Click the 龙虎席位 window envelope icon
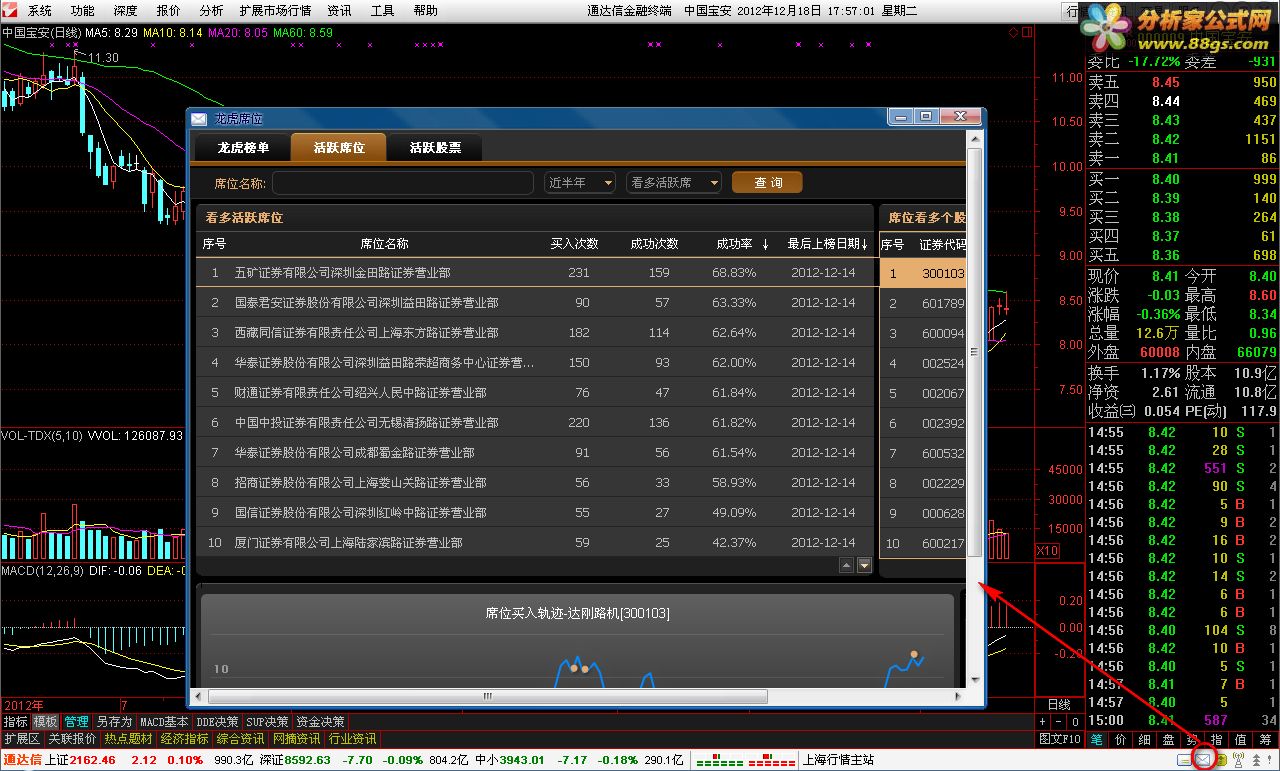Image resolution: width=1280 pixels, height=771 pixels. click(x=199, y=118)
